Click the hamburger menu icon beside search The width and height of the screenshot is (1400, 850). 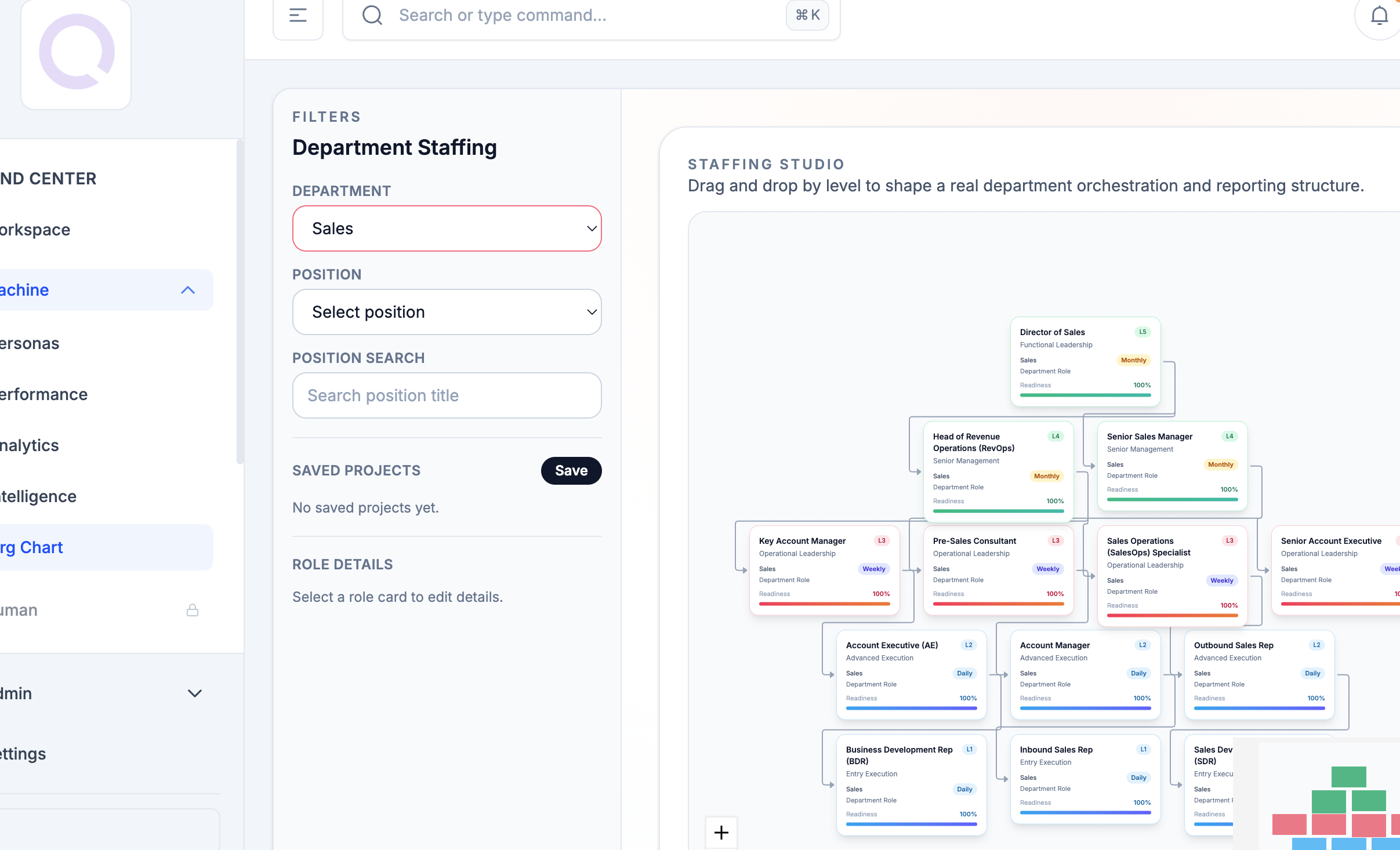pos(298,15)
